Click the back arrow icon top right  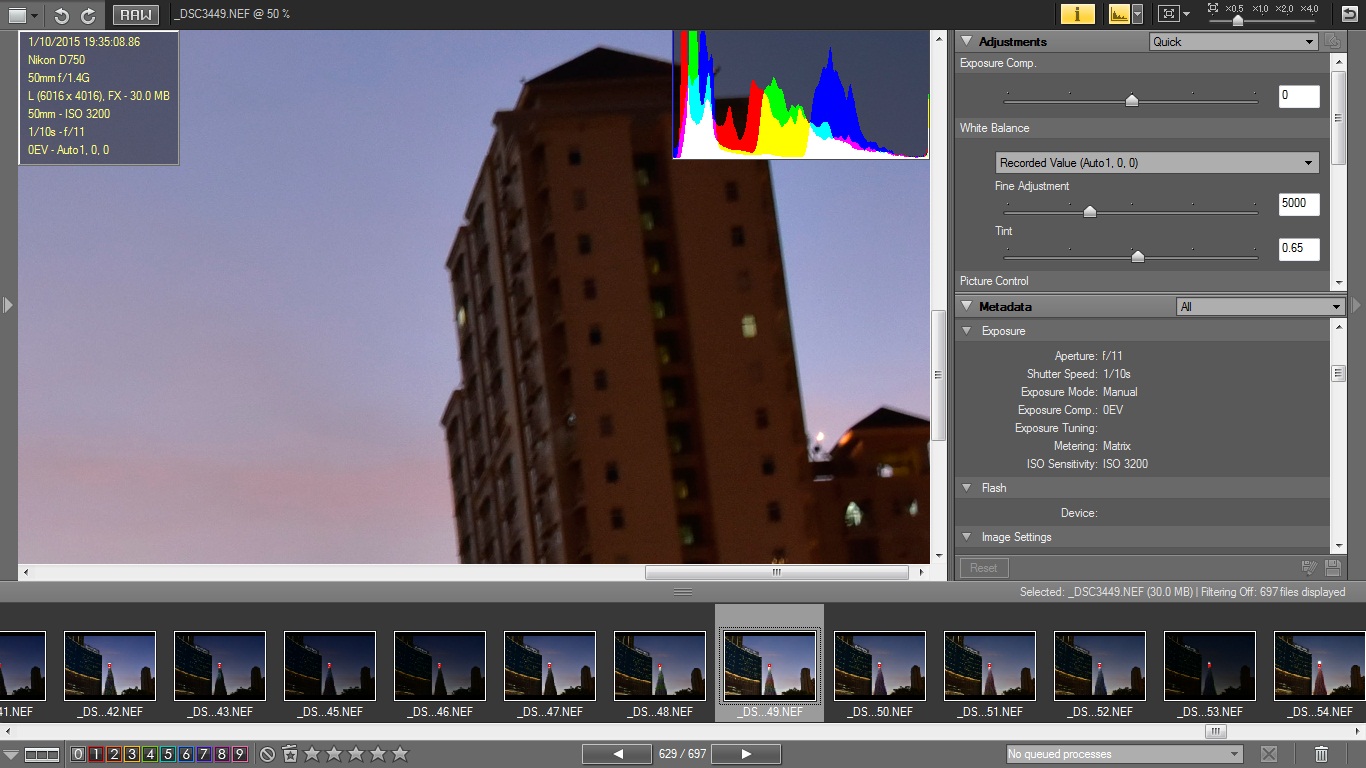coord(1349,14)
